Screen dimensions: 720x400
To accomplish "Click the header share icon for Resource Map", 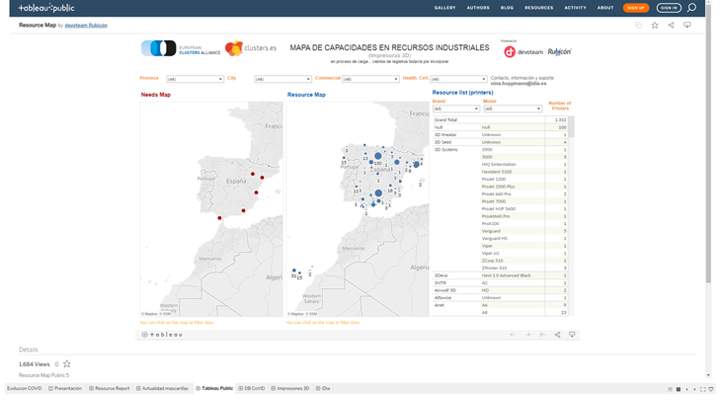I will (671, 25).
